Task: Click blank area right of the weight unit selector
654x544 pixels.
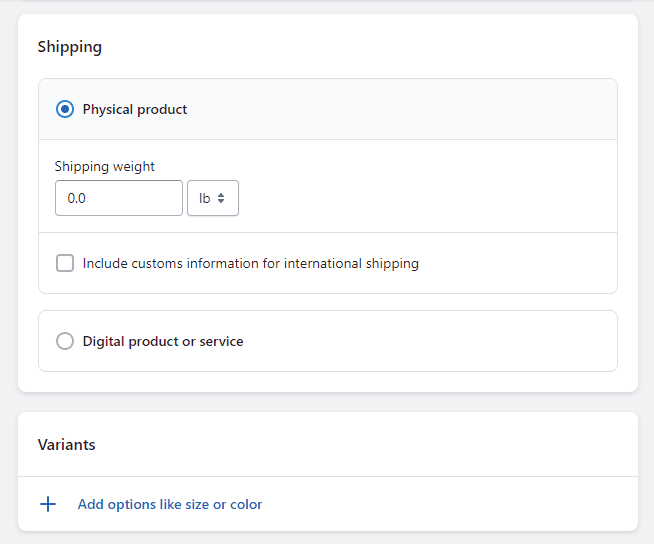Action: pos(425,198)
